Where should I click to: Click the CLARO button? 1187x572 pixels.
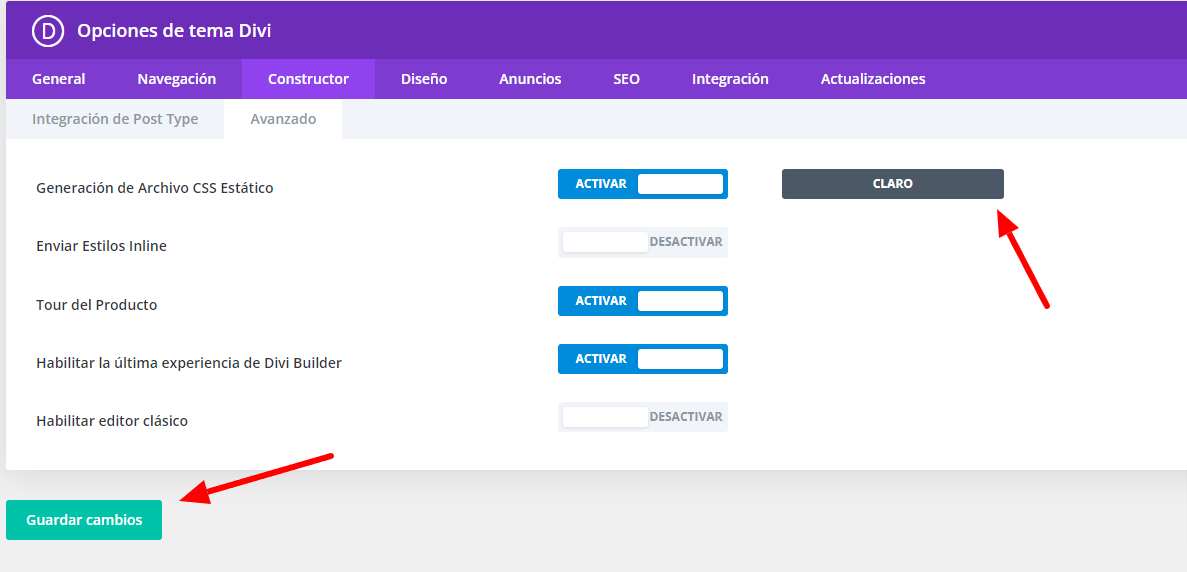pos(893,184)
